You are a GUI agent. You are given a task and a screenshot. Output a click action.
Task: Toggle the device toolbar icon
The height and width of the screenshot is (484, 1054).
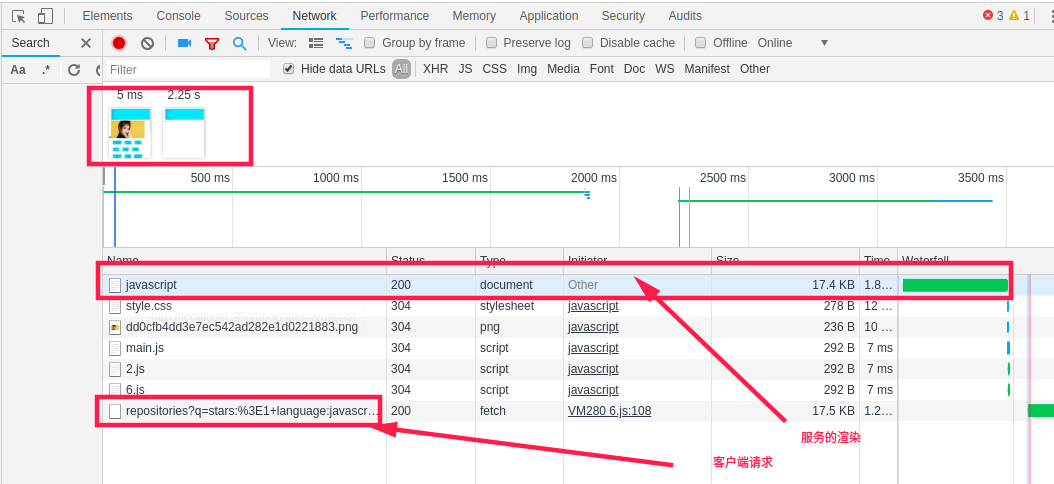click(45, 16)
